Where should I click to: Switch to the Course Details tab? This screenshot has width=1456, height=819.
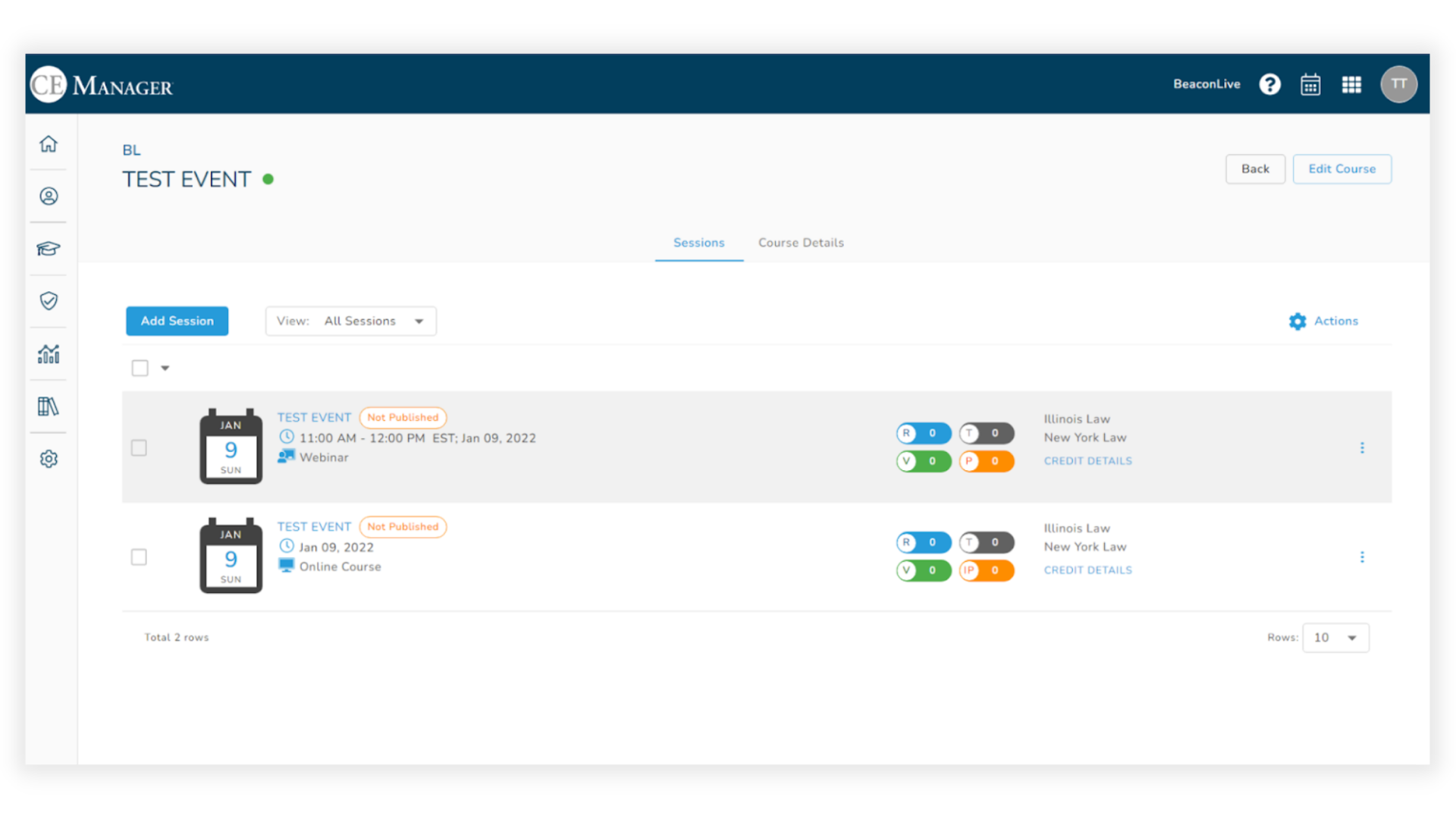tap(800, 242)
